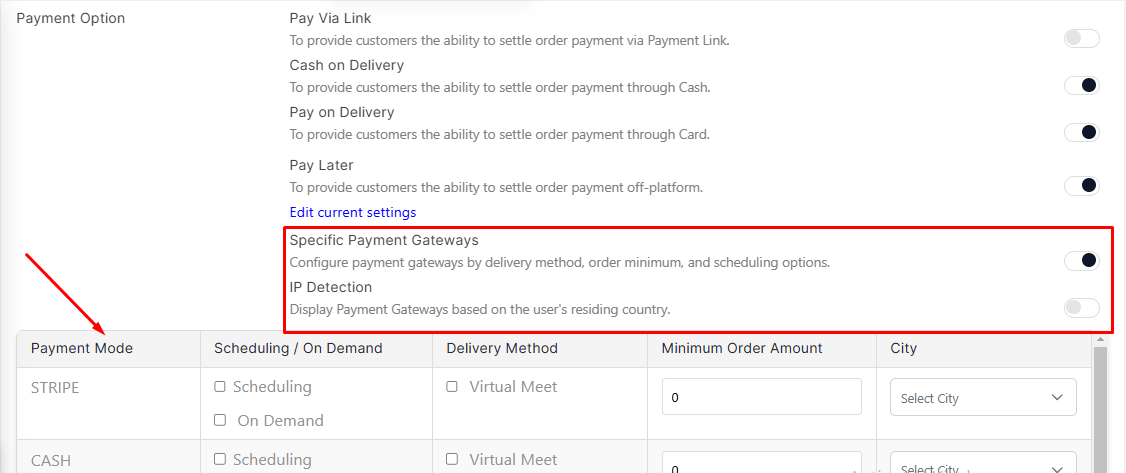Click the table's vertical scrollbar
The height and width of the screenshot is (473, 1126).
click(1099, 408)
